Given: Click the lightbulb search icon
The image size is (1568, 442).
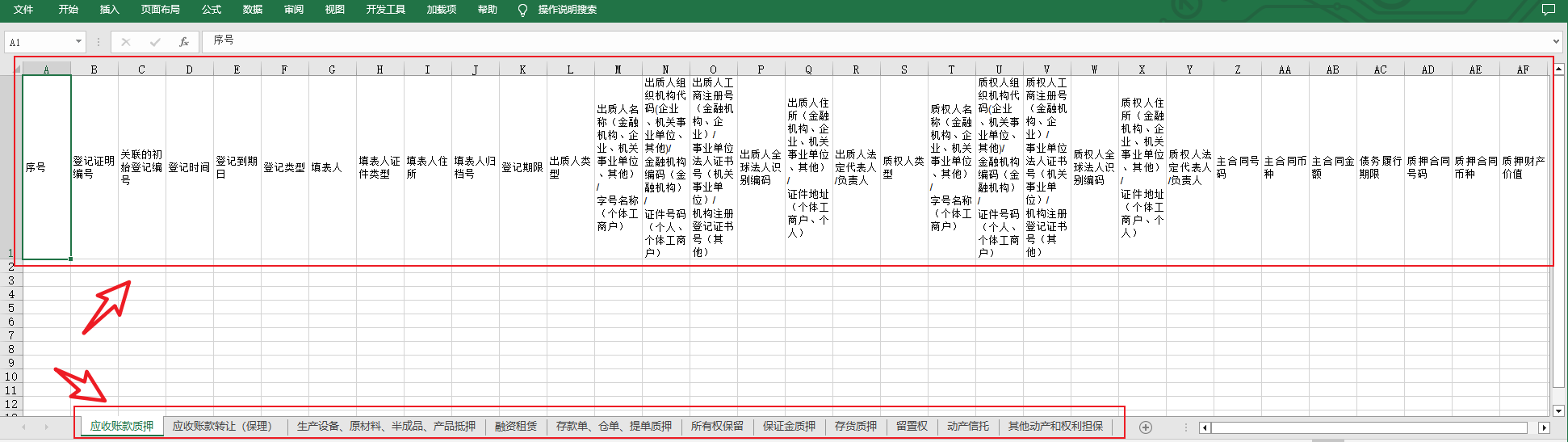Looking at the screenshot, I should pyautogui.click(x=522, y=10).
